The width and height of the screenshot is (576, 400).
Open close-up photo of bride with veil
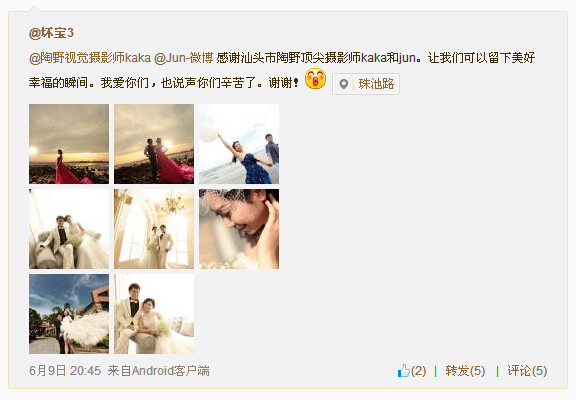[x=239, y=229]
